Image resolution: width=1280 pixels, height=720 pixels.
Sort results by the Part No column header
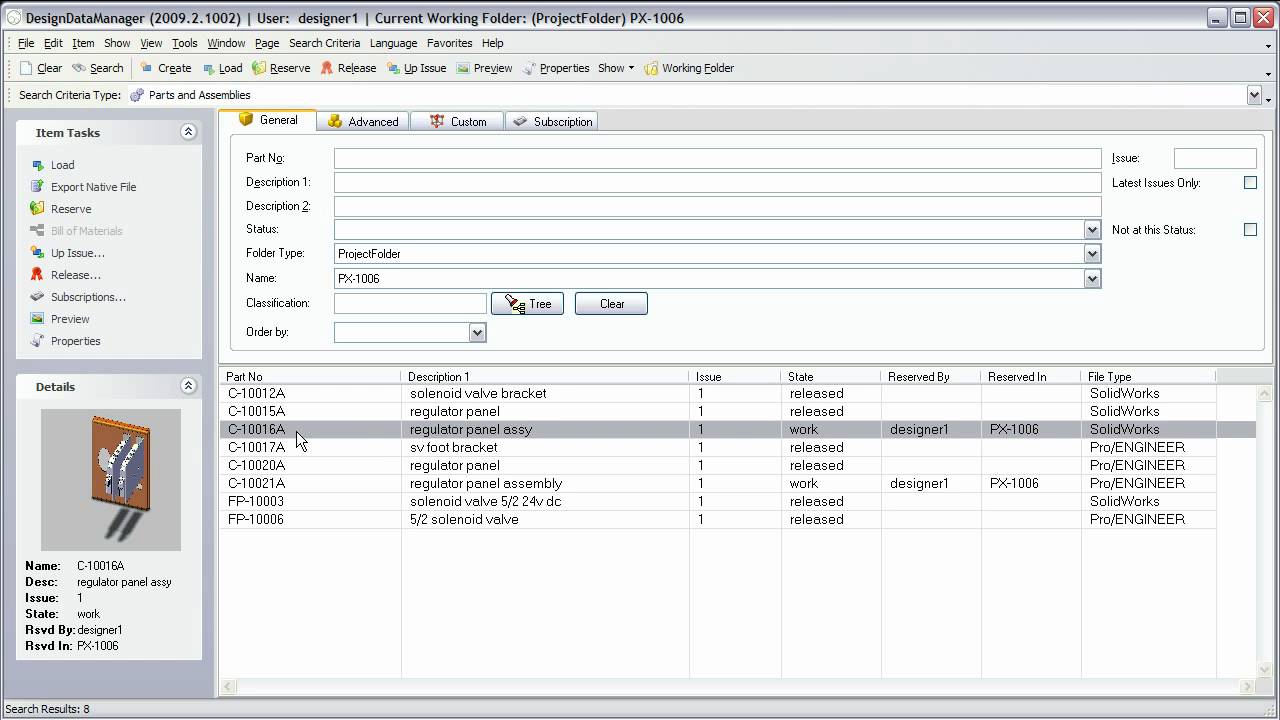point(310,377)
